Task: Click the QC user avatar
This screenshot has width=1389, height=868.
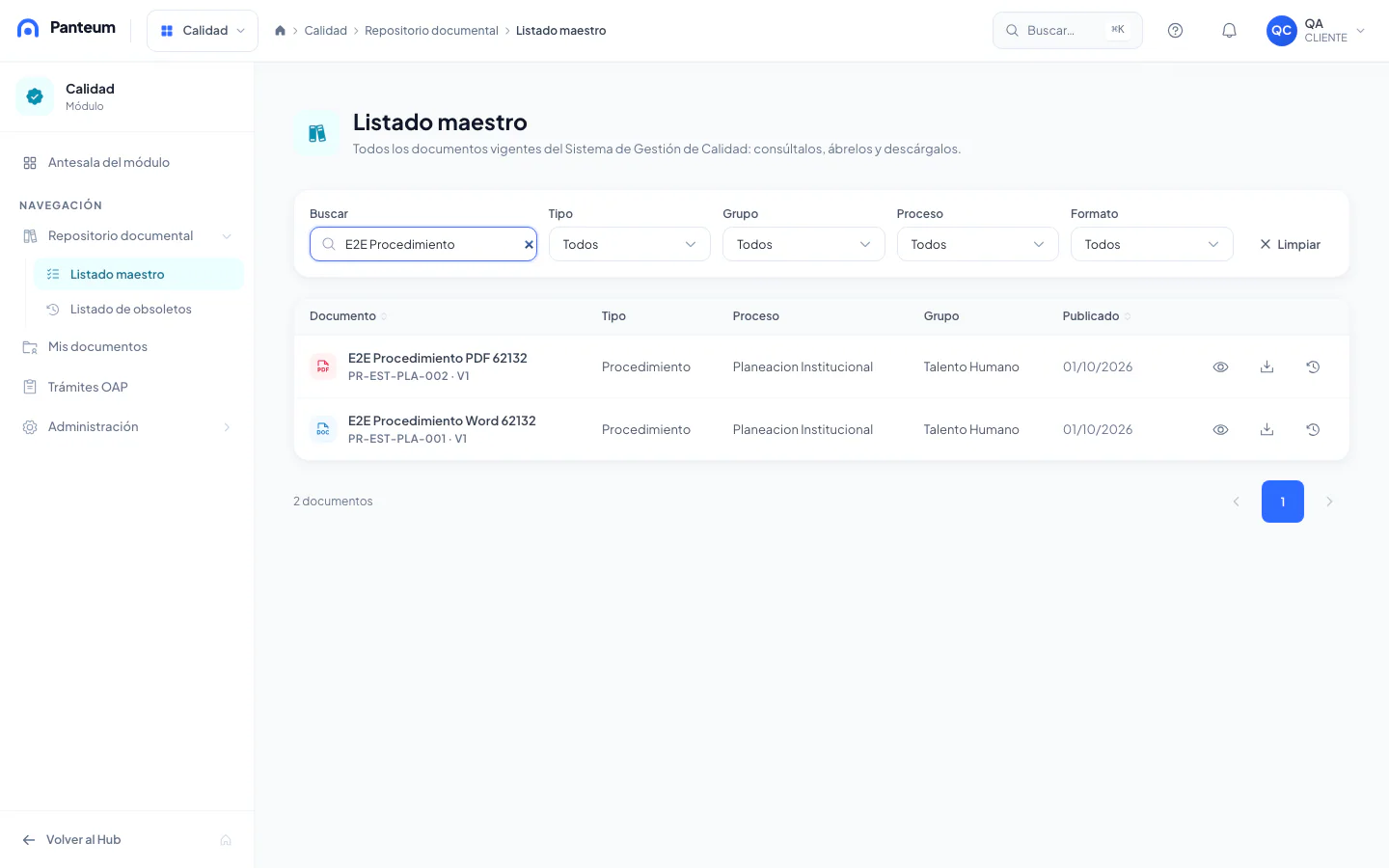Action: 1281,31
